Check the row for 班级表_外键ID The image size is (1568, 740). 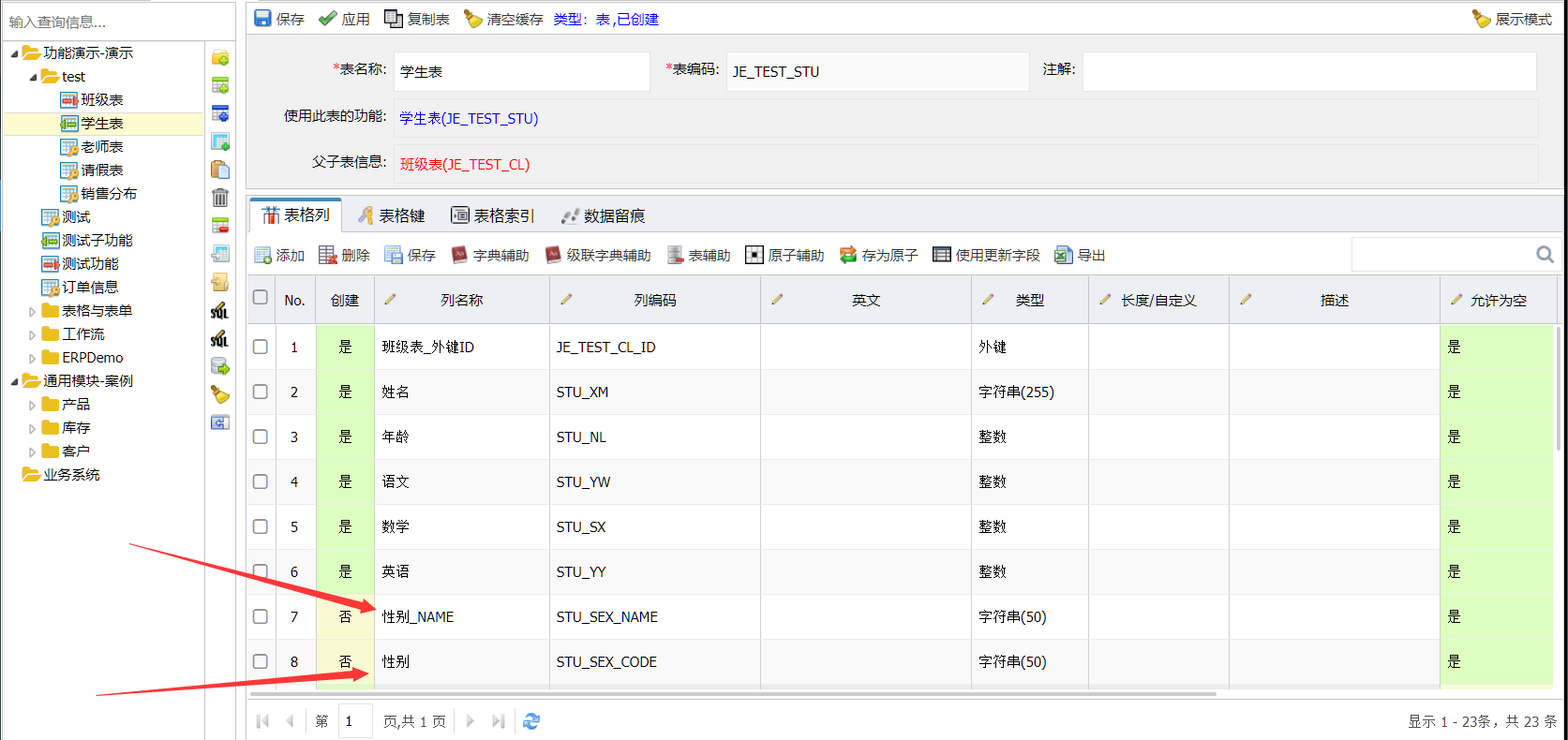(261, 347)
